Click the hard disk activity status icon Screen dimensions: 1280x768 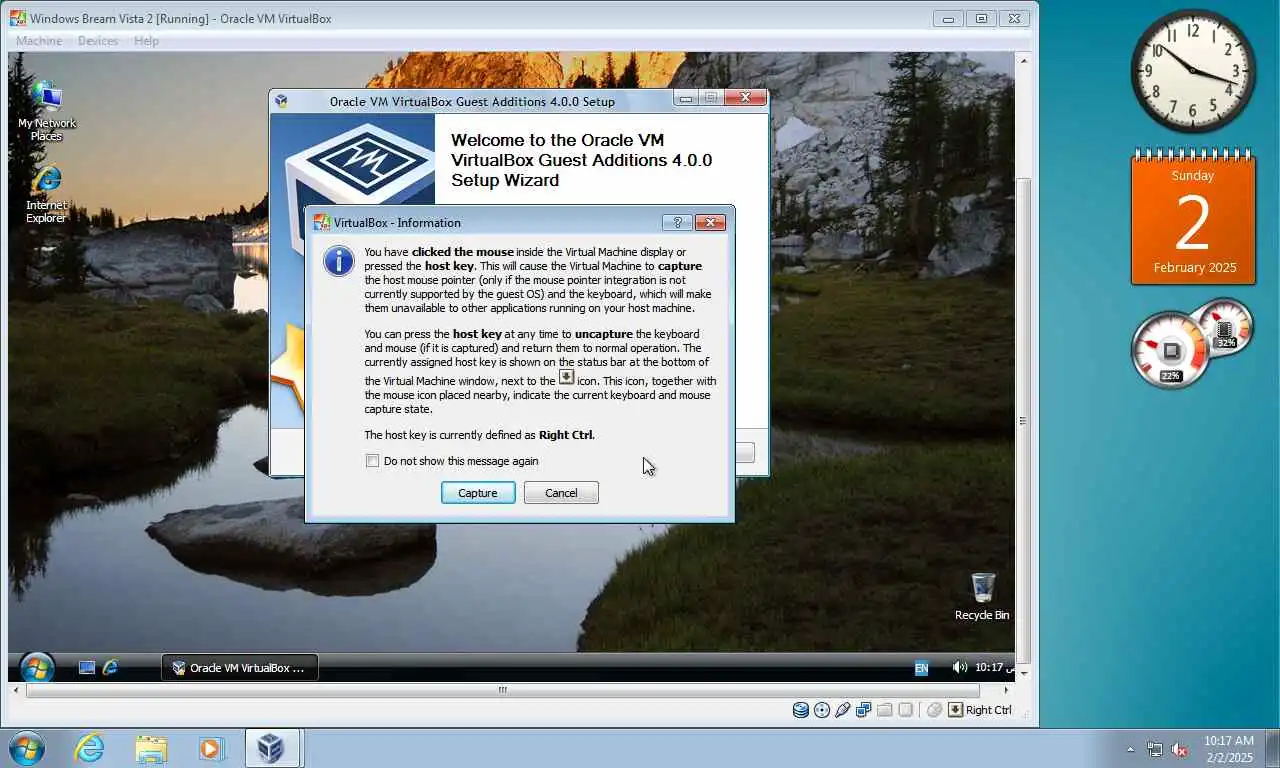click(801, 710)
